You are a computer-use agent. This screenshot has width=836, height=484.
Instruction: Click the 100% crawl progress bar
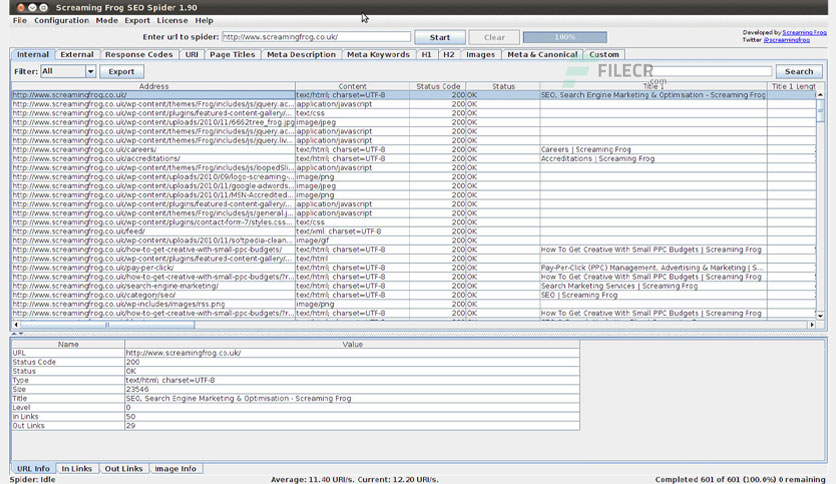coord(565,37)
